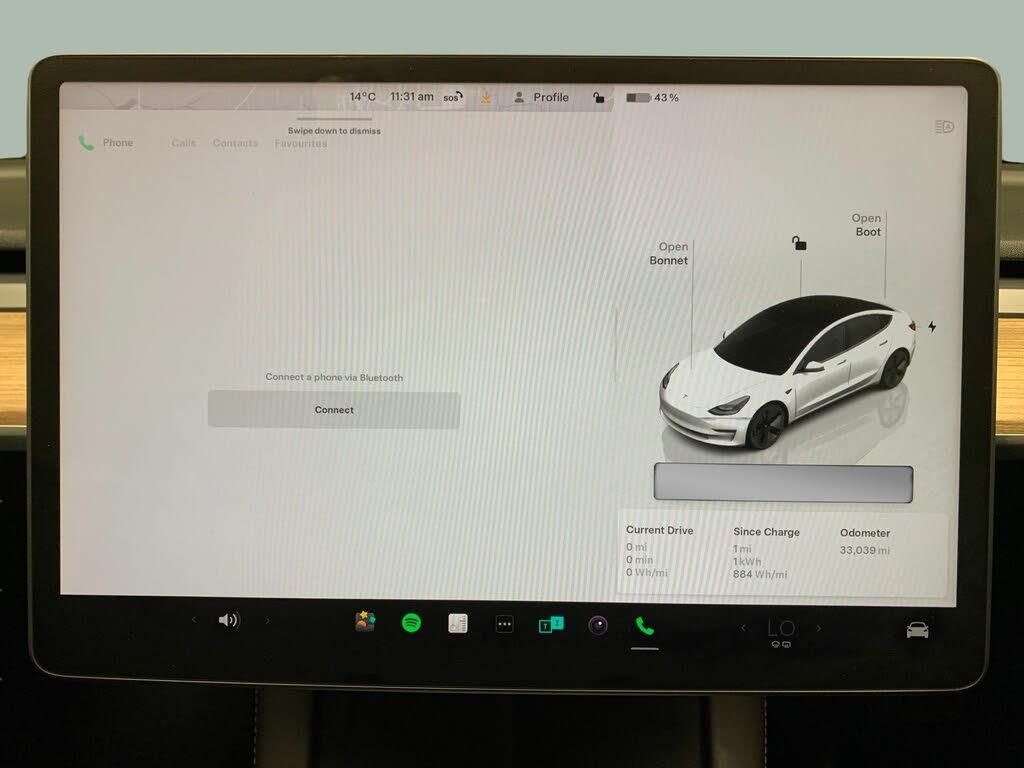Tap the 14°C outside temperature reading
The image size is (1024, 768).
pos(362,97)
